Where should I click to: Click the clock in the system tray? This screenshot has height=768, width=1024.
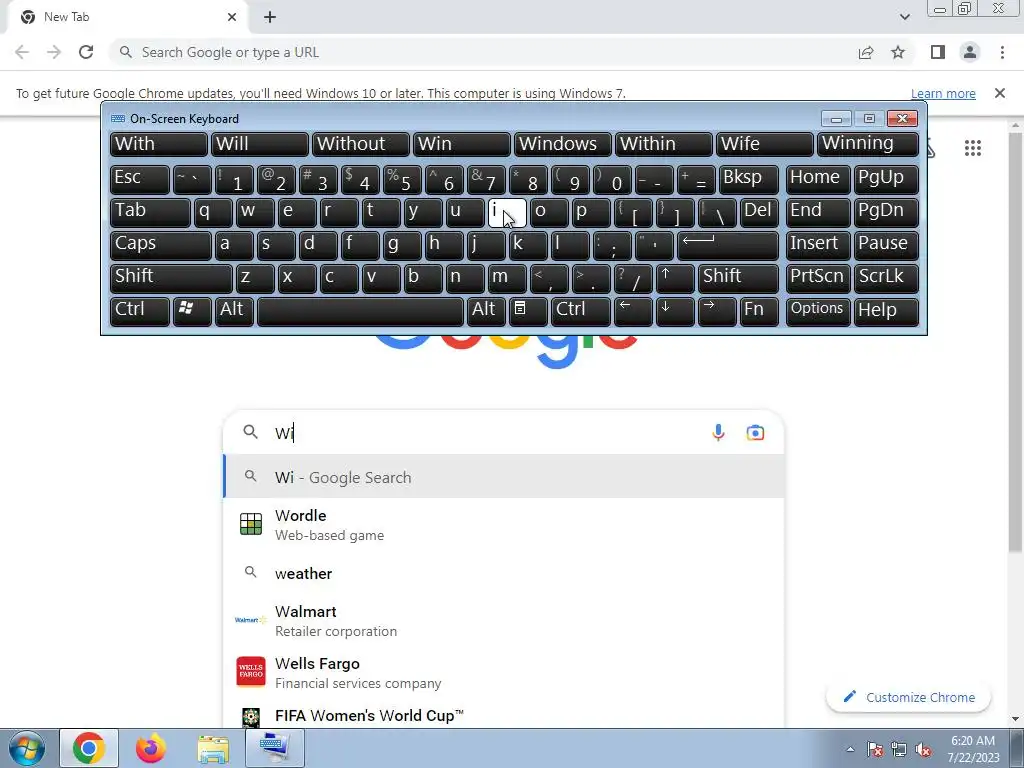pos(973,750)
